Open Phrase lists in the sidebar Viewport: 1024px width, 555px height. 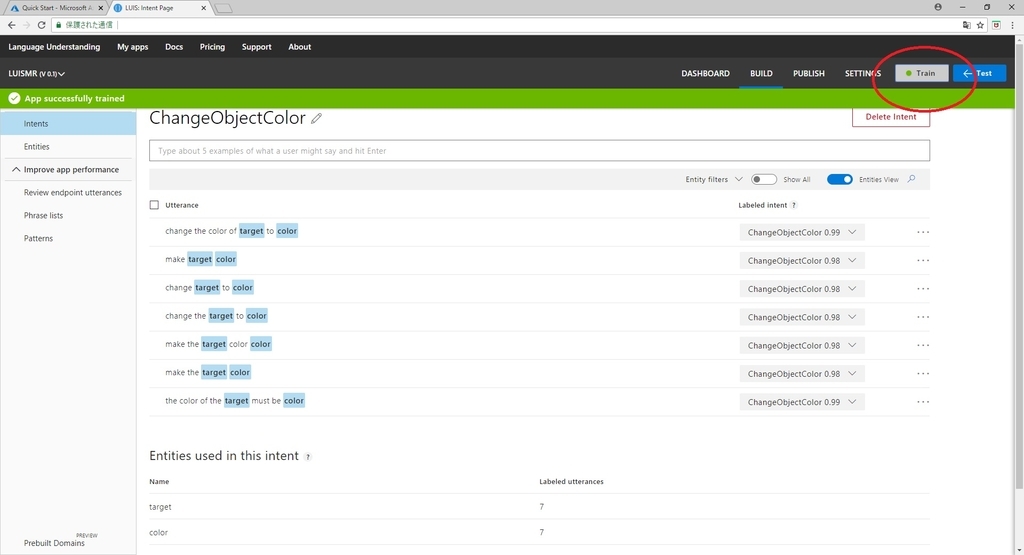click(43, 215)
